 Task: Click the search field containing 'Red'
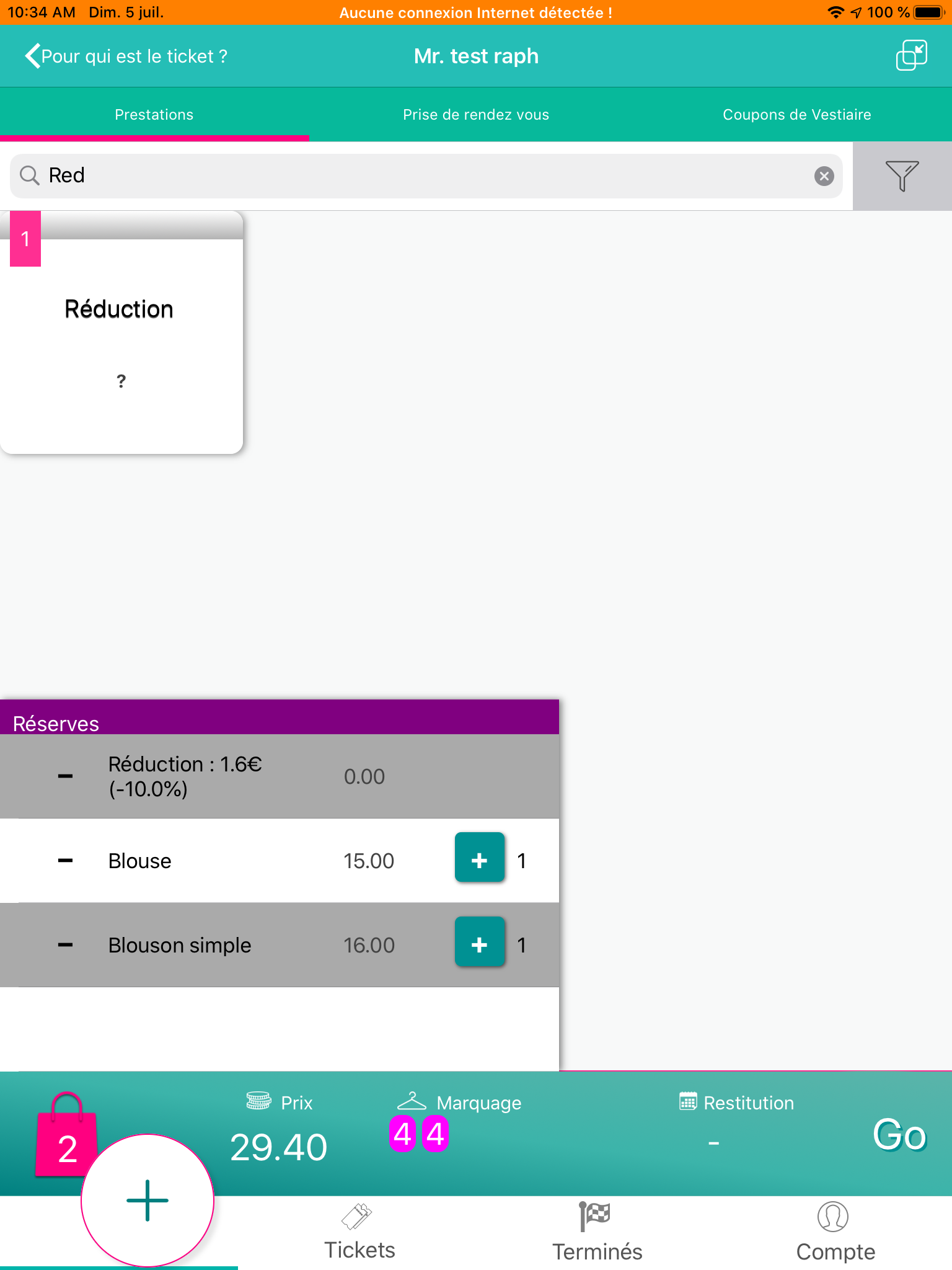point(426,176)
